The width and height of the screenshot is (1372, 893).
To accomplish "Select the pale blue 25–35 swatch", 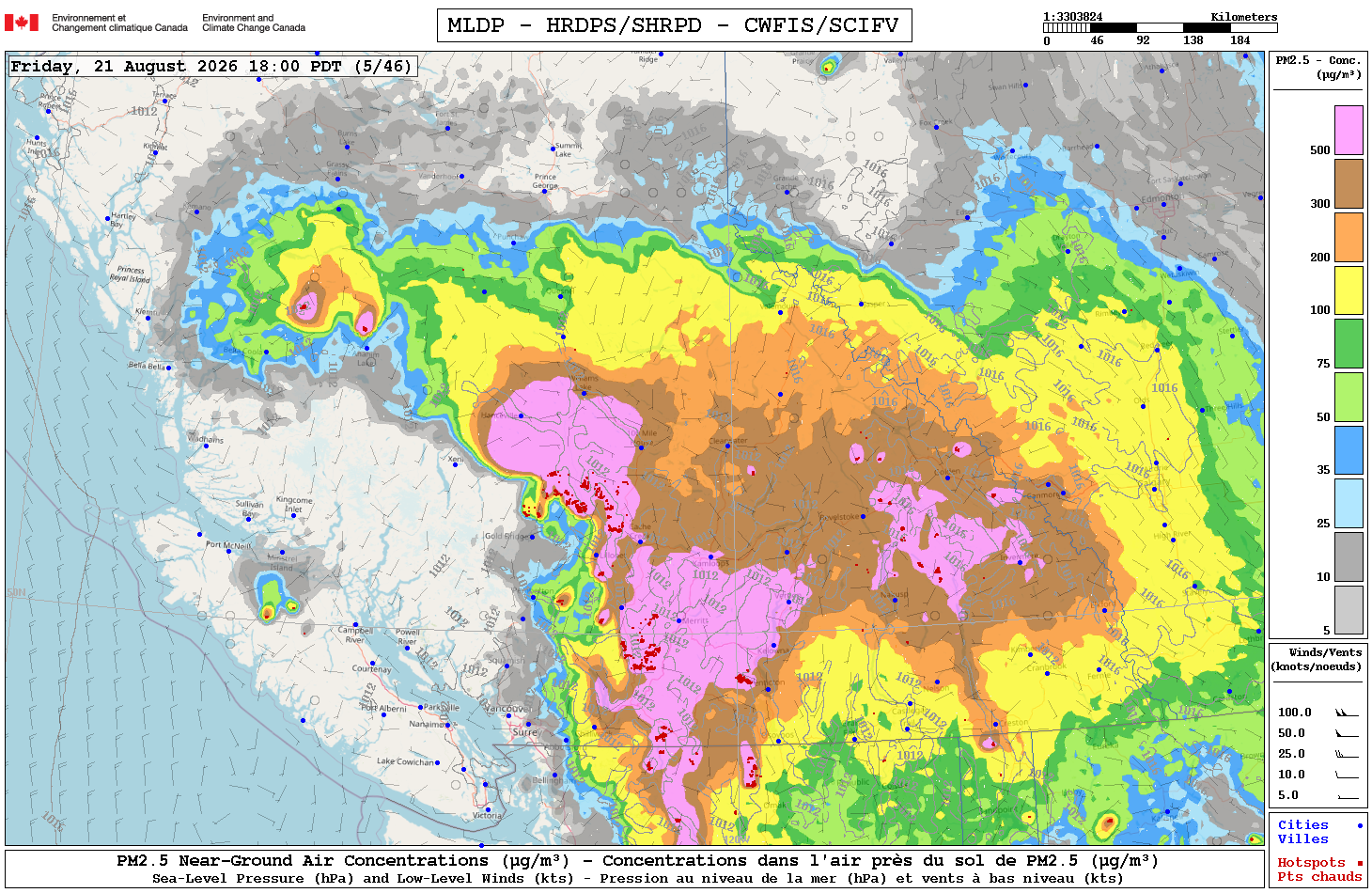I will (1349, 503).
